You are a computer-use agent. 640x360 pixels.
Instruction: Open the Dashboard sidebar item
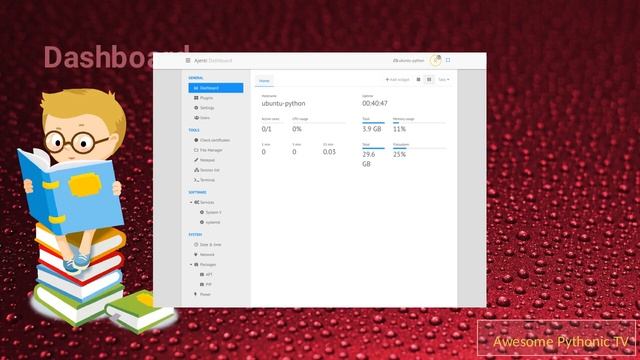216,88
